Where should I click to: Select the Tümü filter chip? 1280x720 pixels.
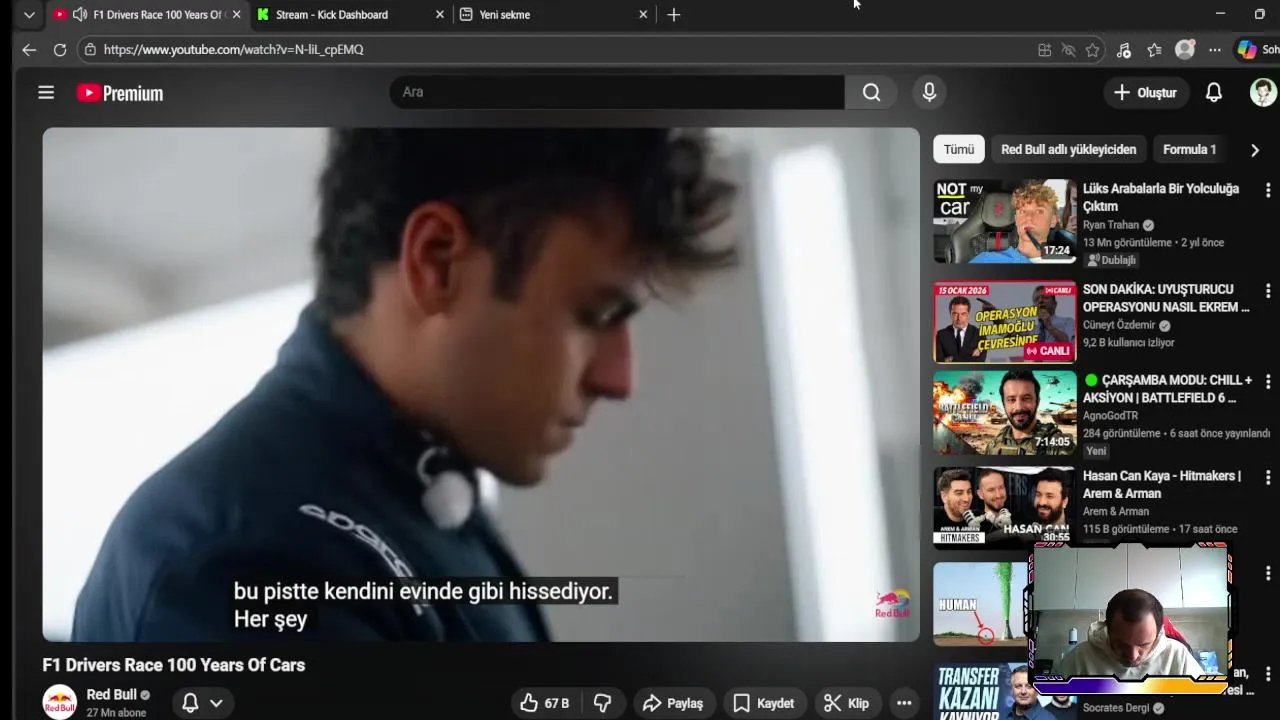point(959,149)
